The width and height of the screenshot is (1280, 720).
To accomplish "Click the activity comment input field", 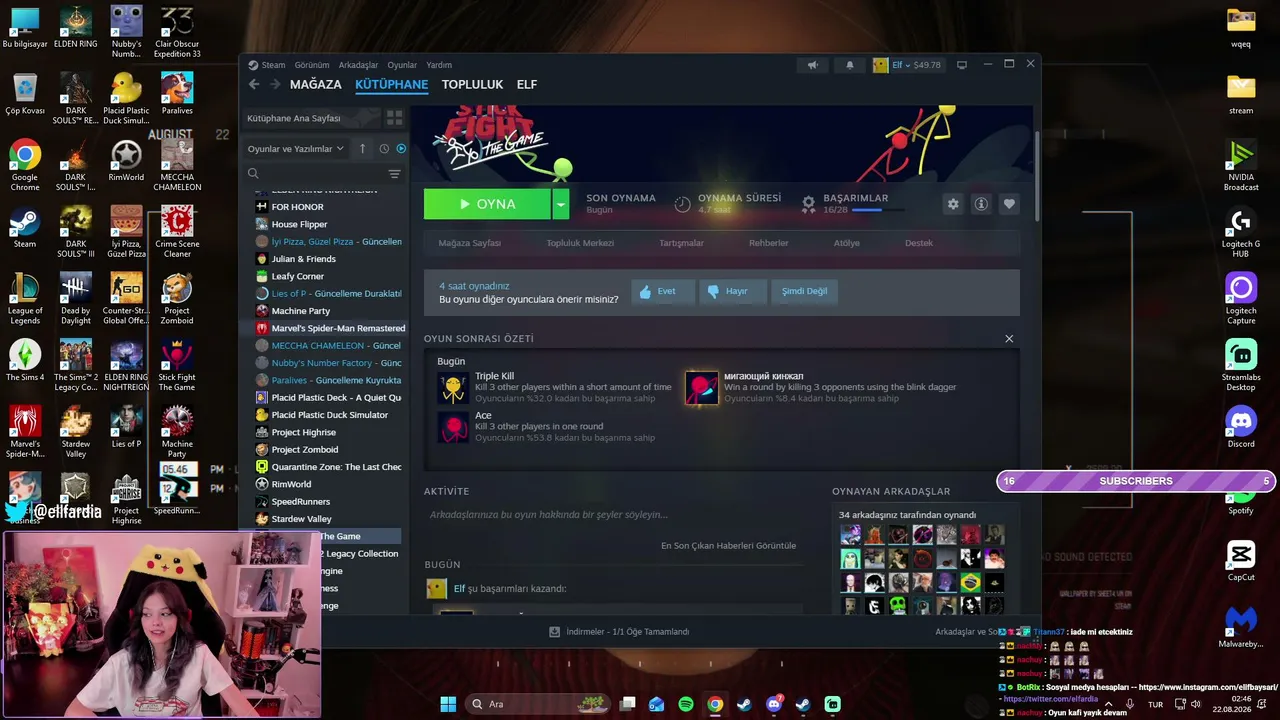I will [x=613, y=515].
